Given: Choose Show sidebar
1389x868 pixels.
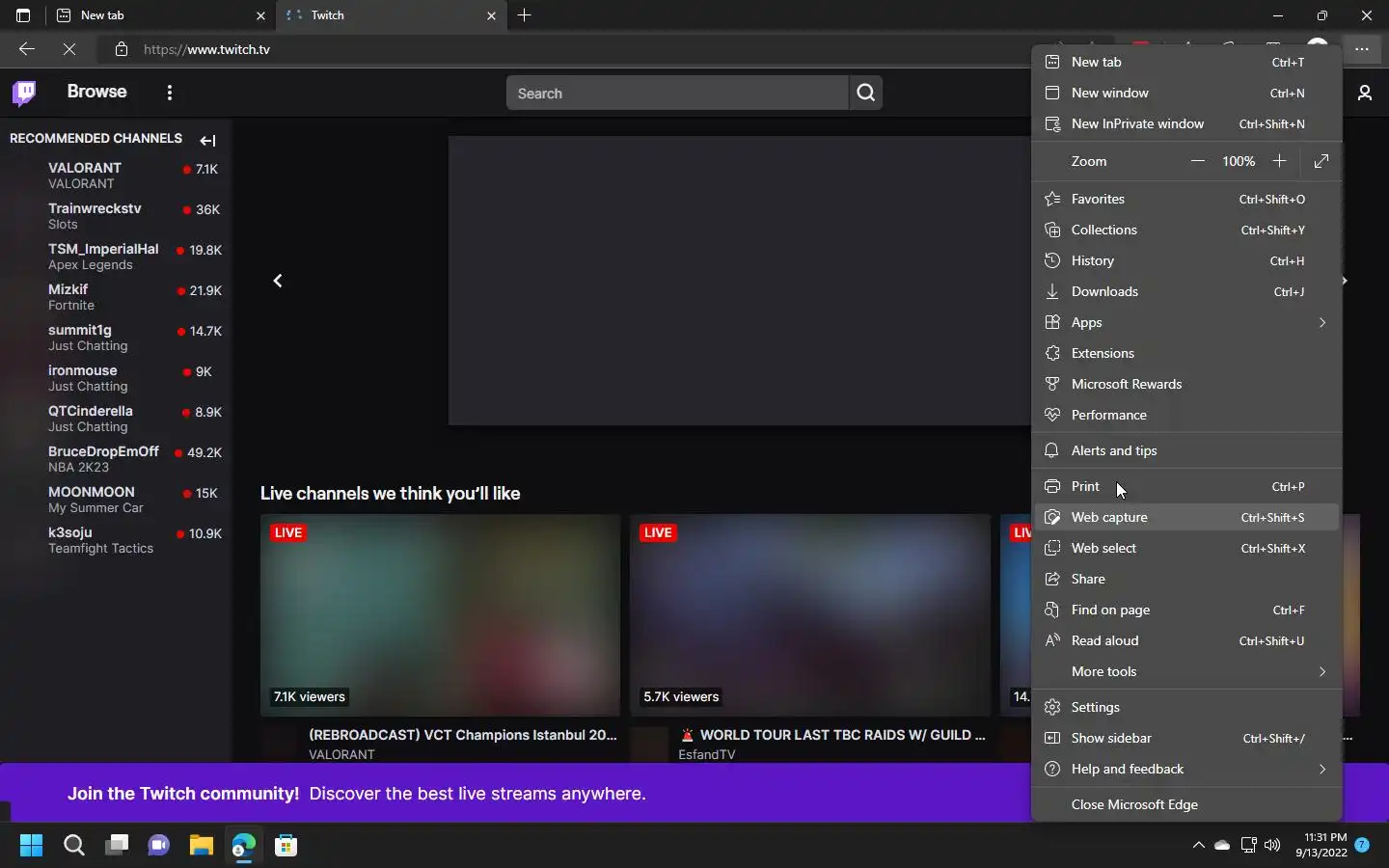Looking at the screenshot, I should click(x=1186, y=738).
